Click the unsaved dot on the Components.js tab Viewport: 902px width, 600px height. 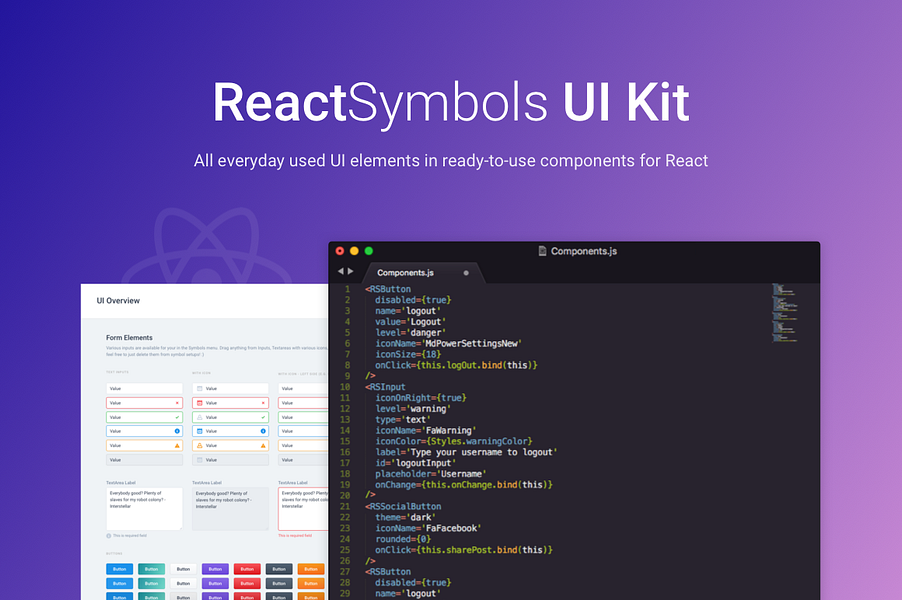[466, 273]
